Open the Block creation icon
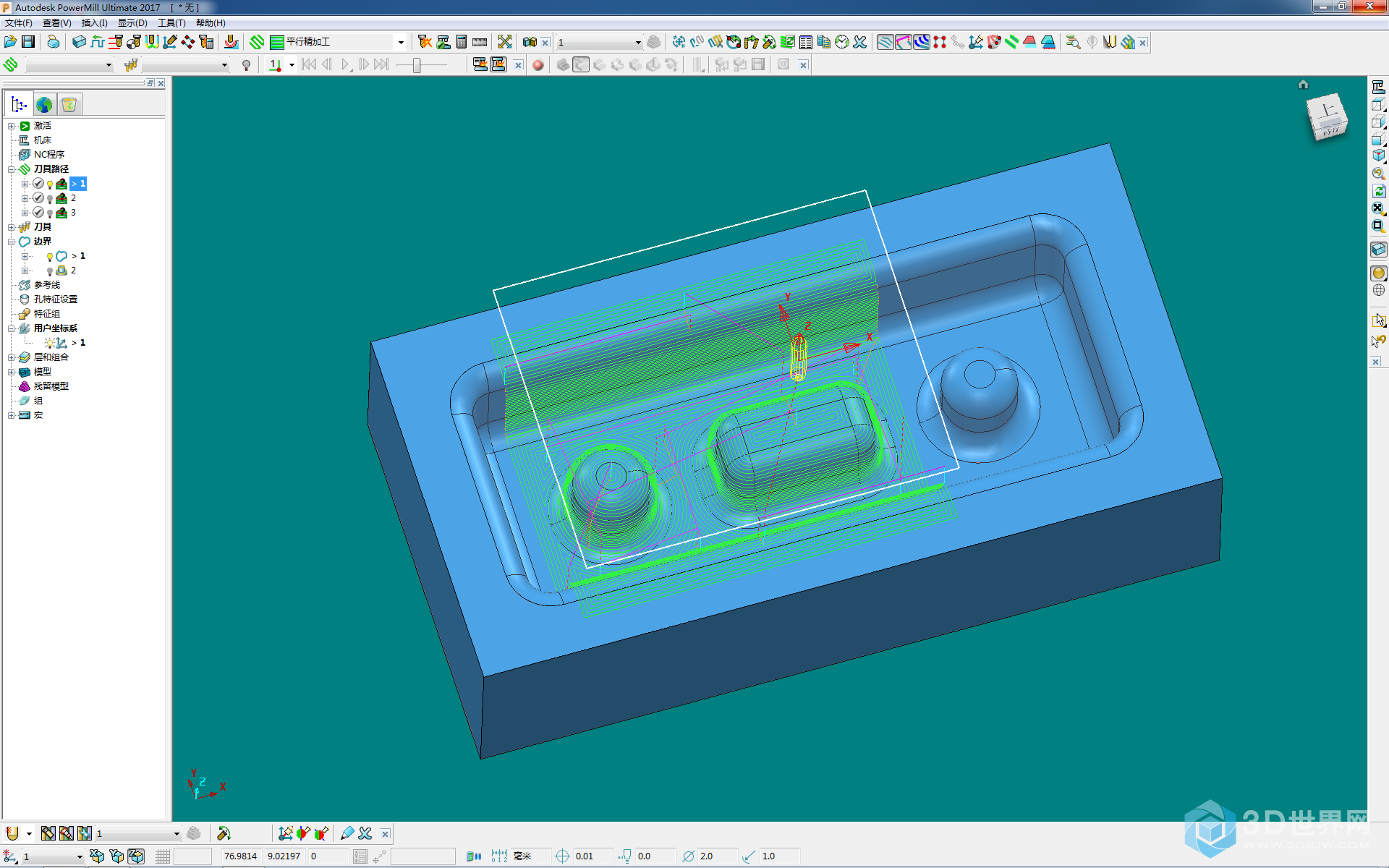The width and height of the screenshot is (1389, 868). pos(79,42)
